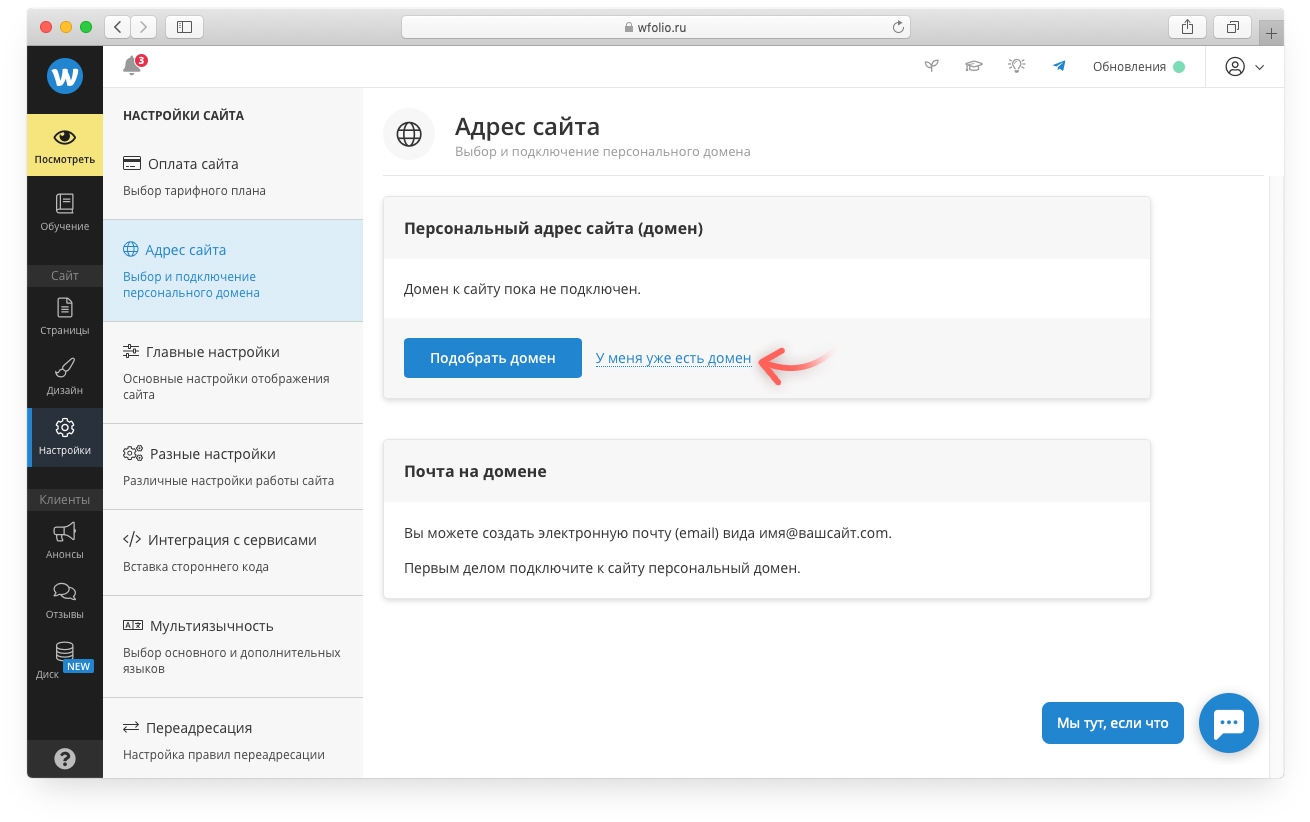Select Адрес сайта settings section
The width and height of the screenshot is (1310, 822).
tap(233, 271)
